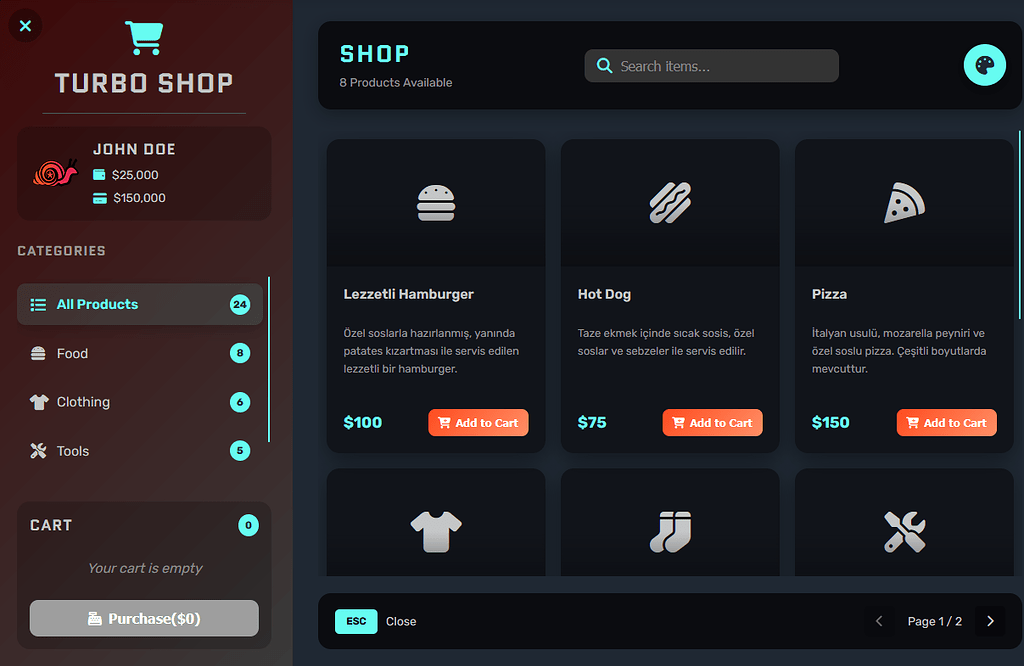Click the hamburger icon on Lezzetli Hamburger card
This screenshot has width=1024, height=666.
436,201
